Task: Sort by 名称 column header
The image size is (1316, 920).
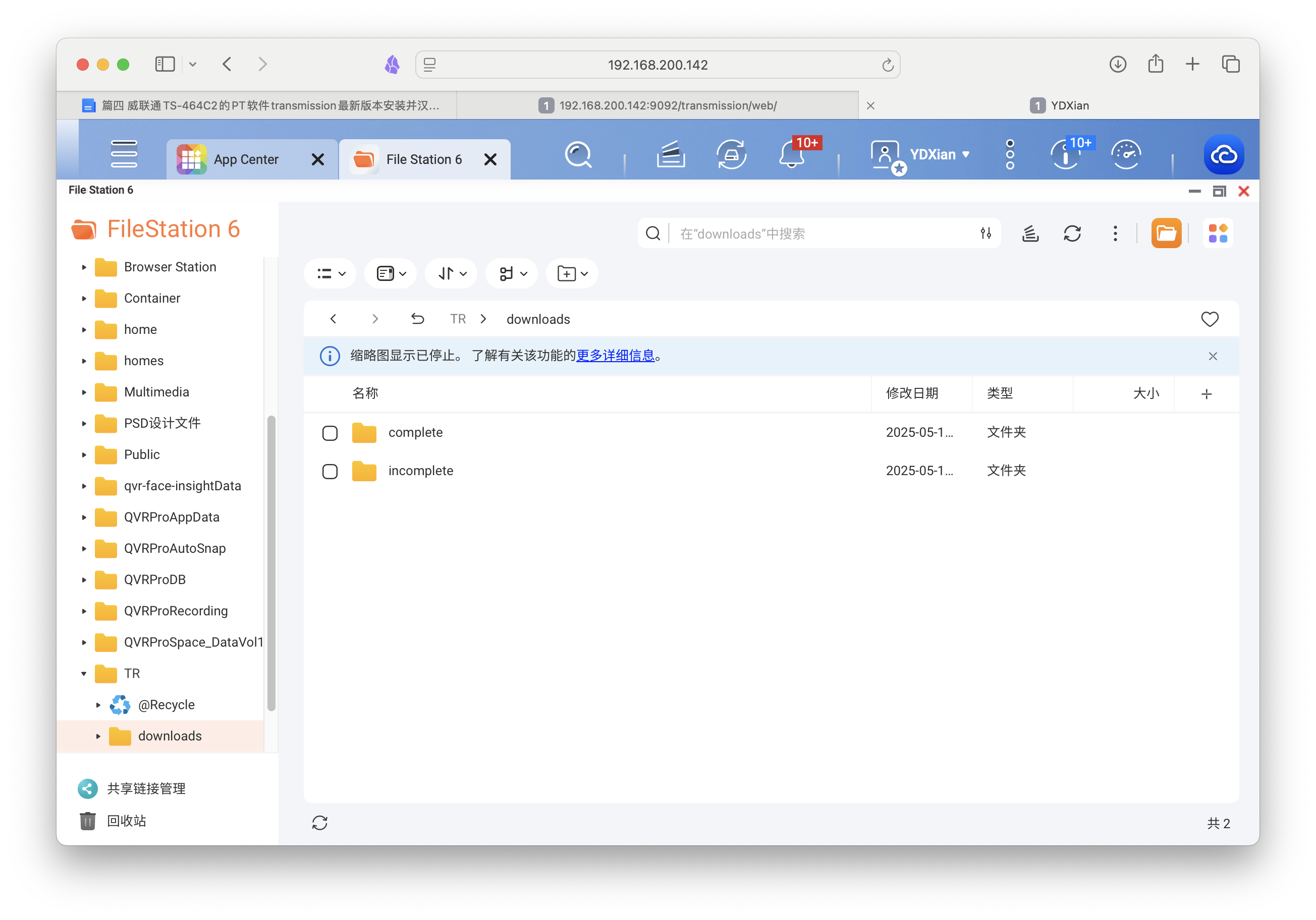Action: coord(365,393)
